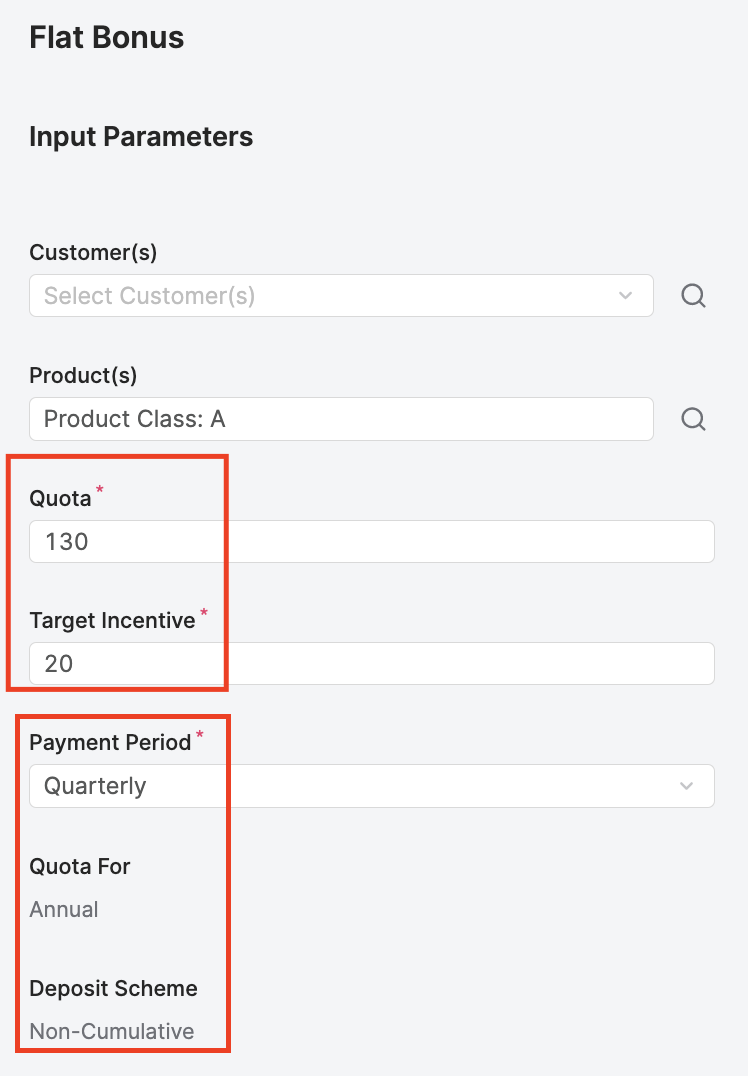Click the Payment Period chevron arrow
748x1076 pixels.
tap(687, 786)
